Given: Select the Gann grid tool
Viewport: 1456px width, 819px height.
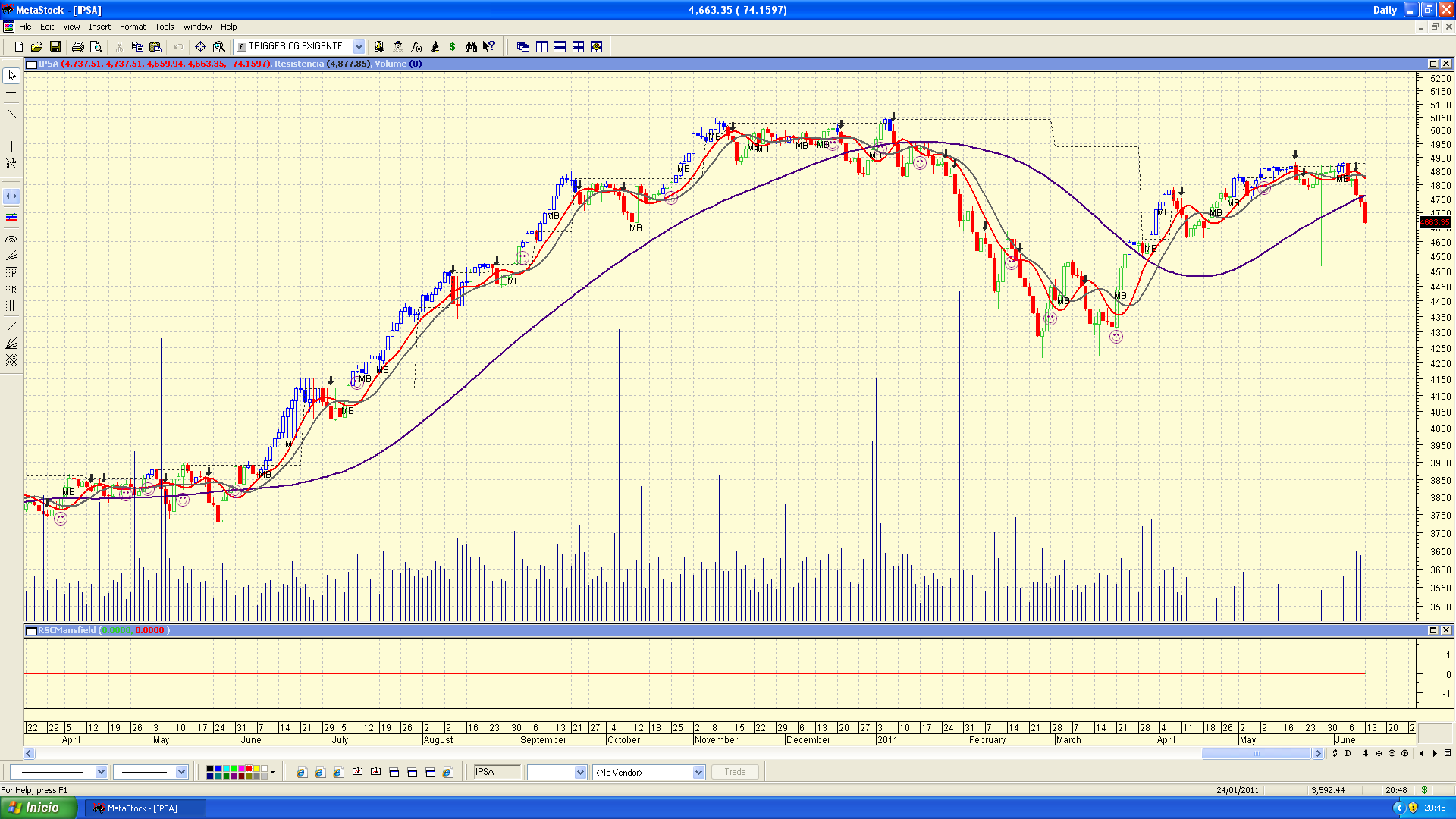Looking at the screenshot, I should [x=11, y=360].
